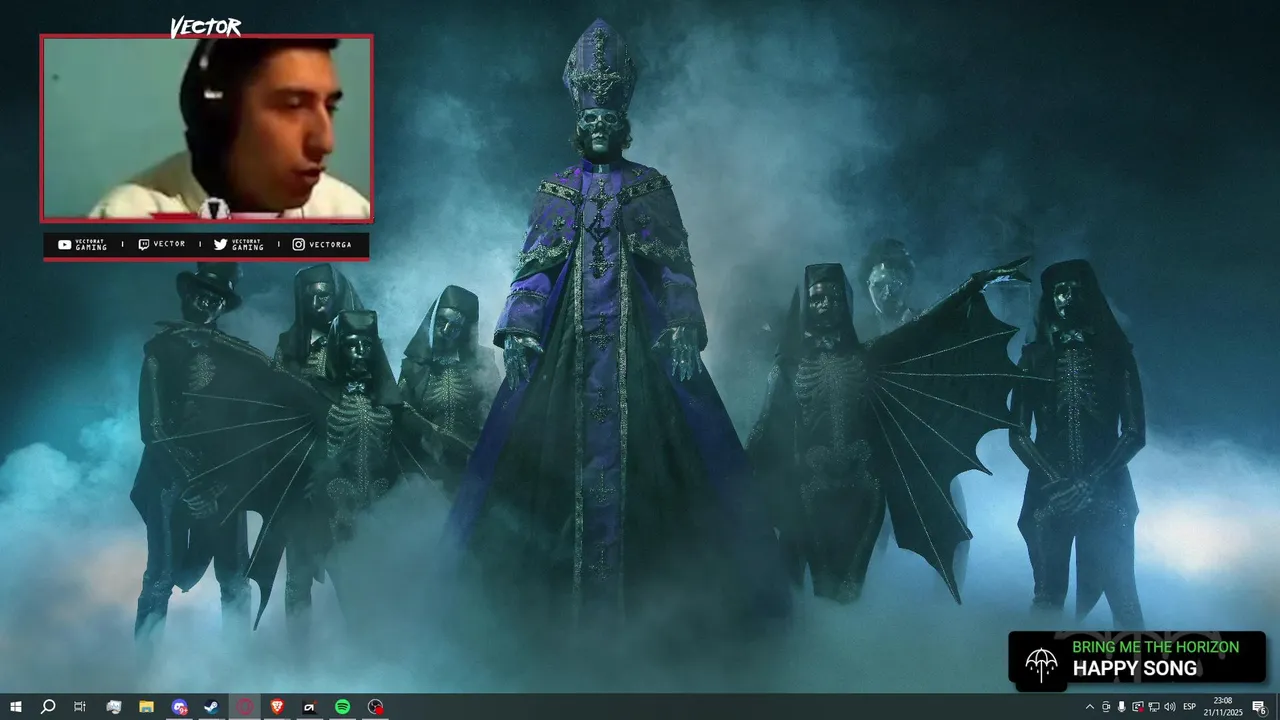Click the screen capture tray icon with red dot
This screenshot has width=1280, height=720.
[1138, 707]
